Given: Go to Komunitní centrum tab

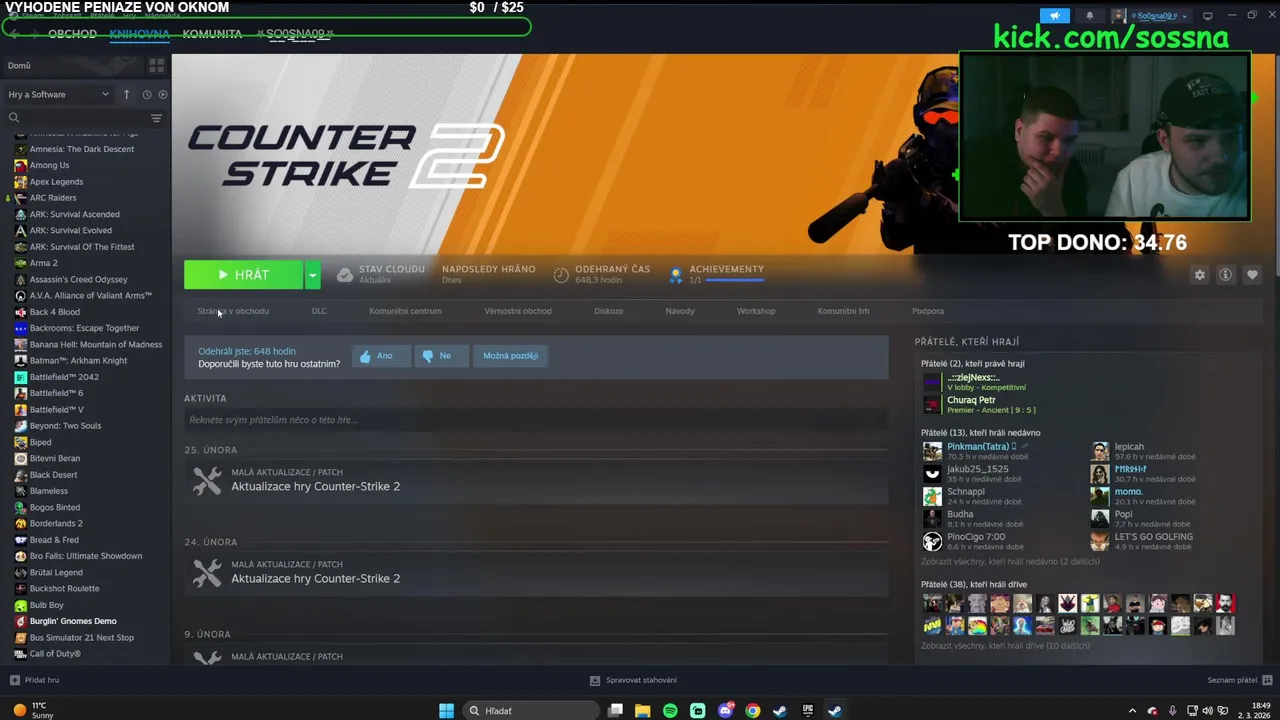Looking at the screenshot, I should coord(405,311).
